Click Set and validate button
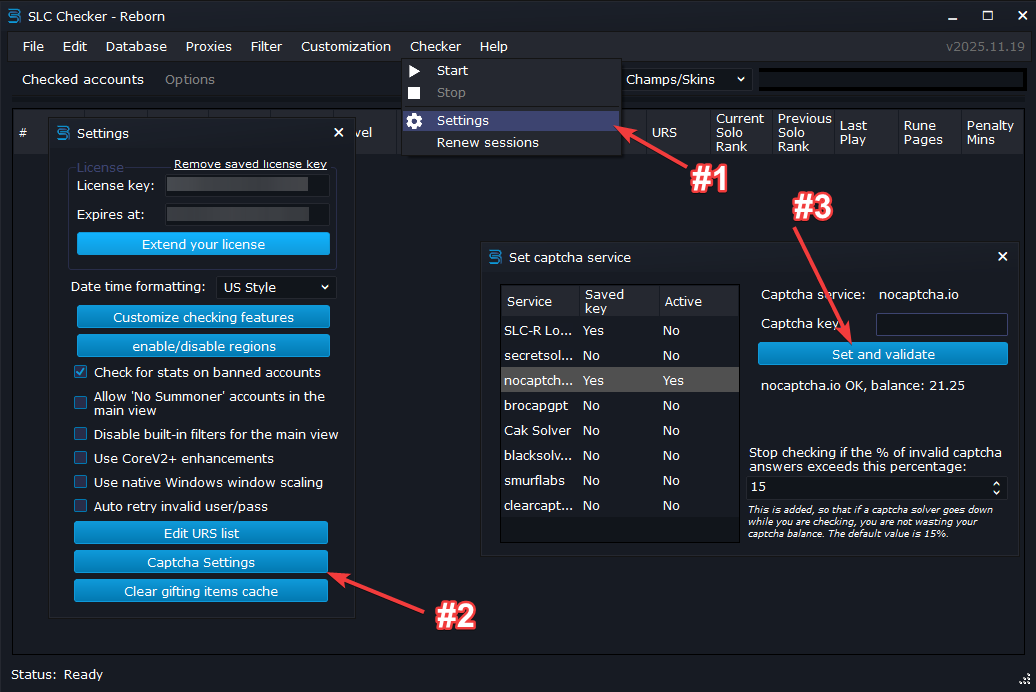The width and height of the screenshot is (1036, 692). (x=883, y=354)
